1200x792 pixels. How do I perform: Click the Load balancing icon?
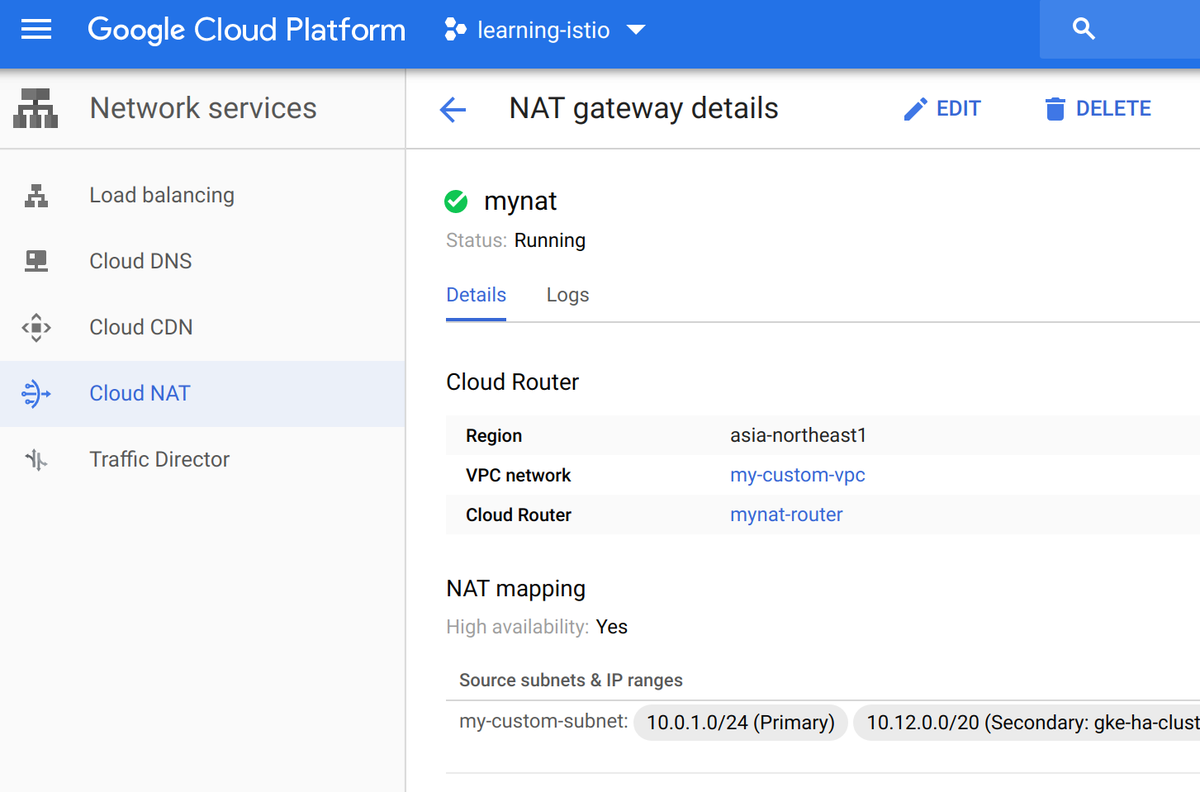click(x=36, y=195)
